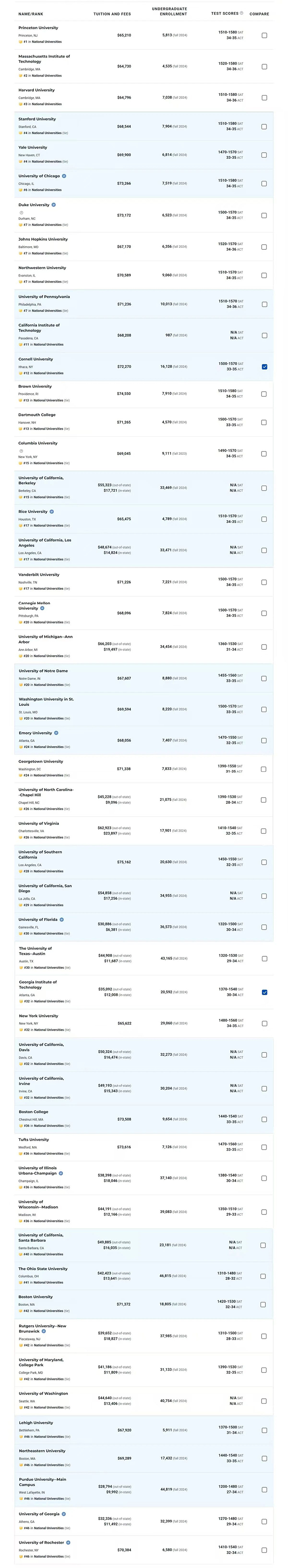The width and height of the screenshot is (288, 1568).
Task: Click the Tuition and Fees column header
Action: (112, 14)
